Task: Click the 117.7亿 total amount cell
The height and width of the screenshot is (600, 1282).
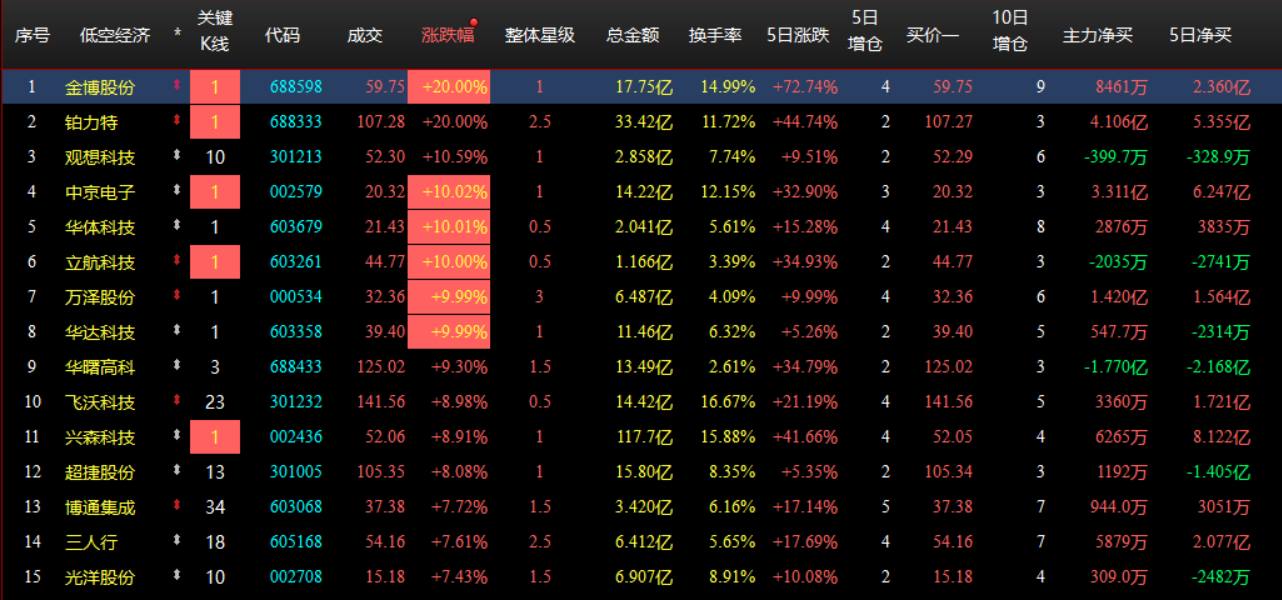Action: [646, 437]
